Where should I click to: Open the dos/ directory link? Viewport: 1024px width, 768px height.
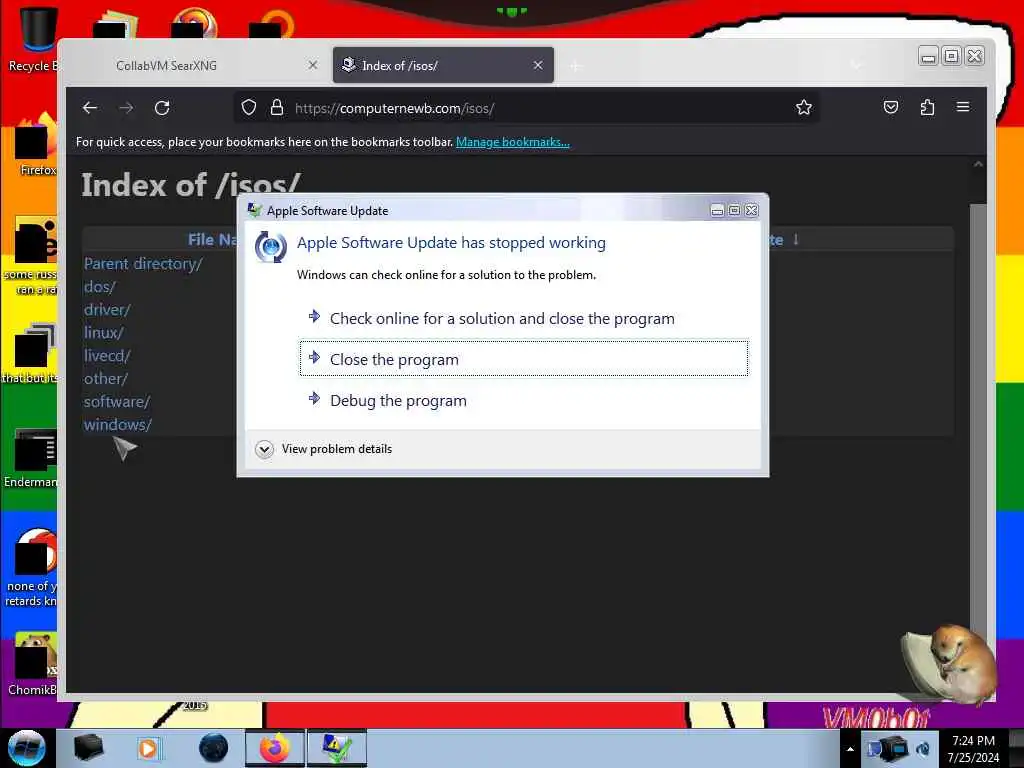tap(99, 287)
